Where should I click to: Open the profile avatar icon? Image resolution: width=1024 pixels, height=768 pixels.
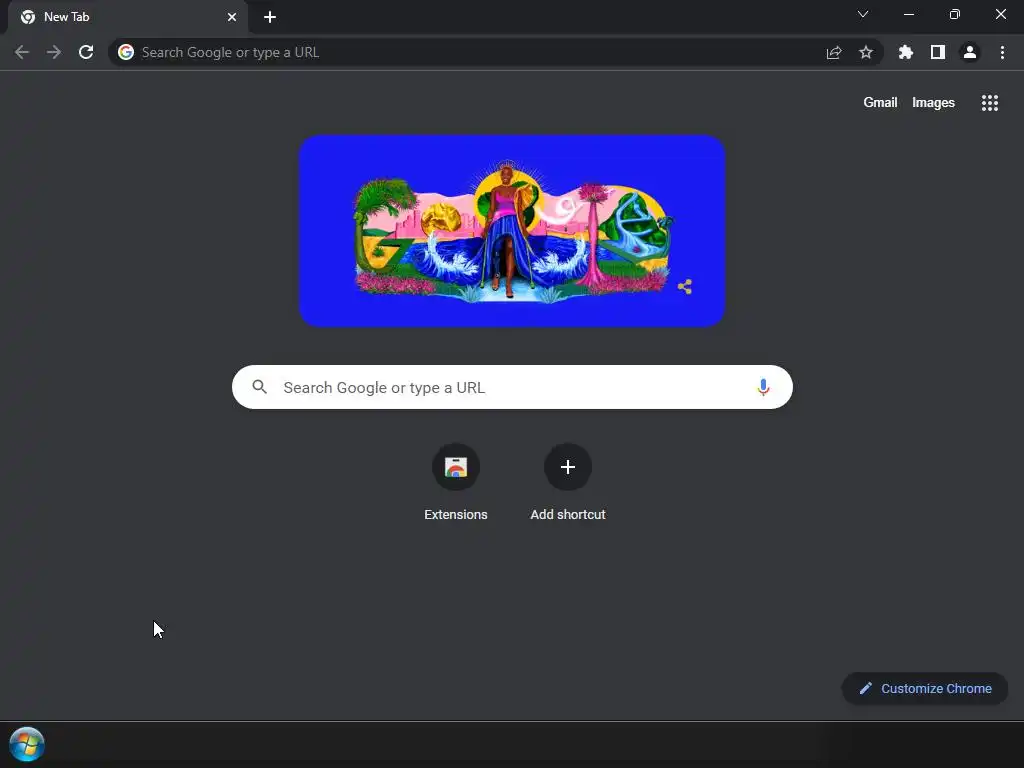pyautogui.click(x=970, y=52)
